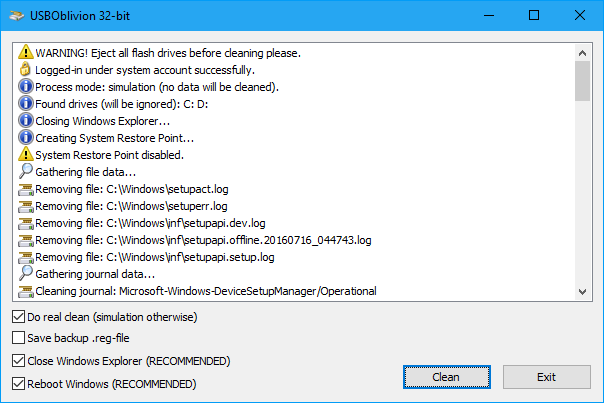Screen dimensions: 604x403
Task: Enable Save backup .reg-file option
Action: click(19, 339)
